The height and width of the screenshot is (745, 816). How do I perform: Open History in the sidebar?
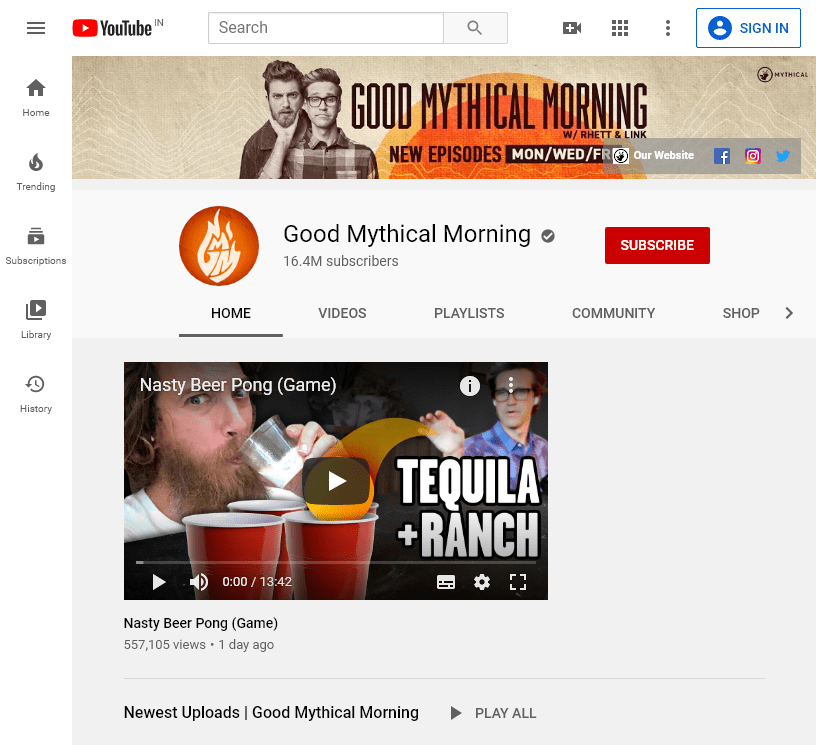(x=36, y=394)
